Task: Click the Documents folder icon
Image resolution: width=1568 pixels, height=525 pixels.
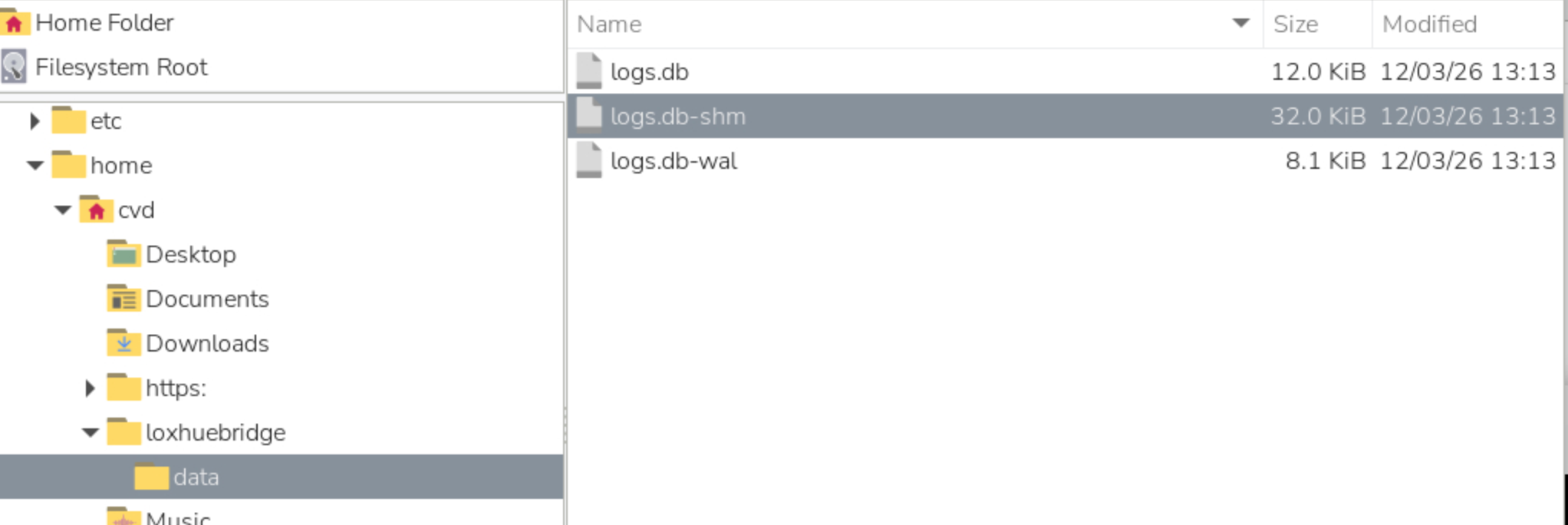Action: pos(124,299)
